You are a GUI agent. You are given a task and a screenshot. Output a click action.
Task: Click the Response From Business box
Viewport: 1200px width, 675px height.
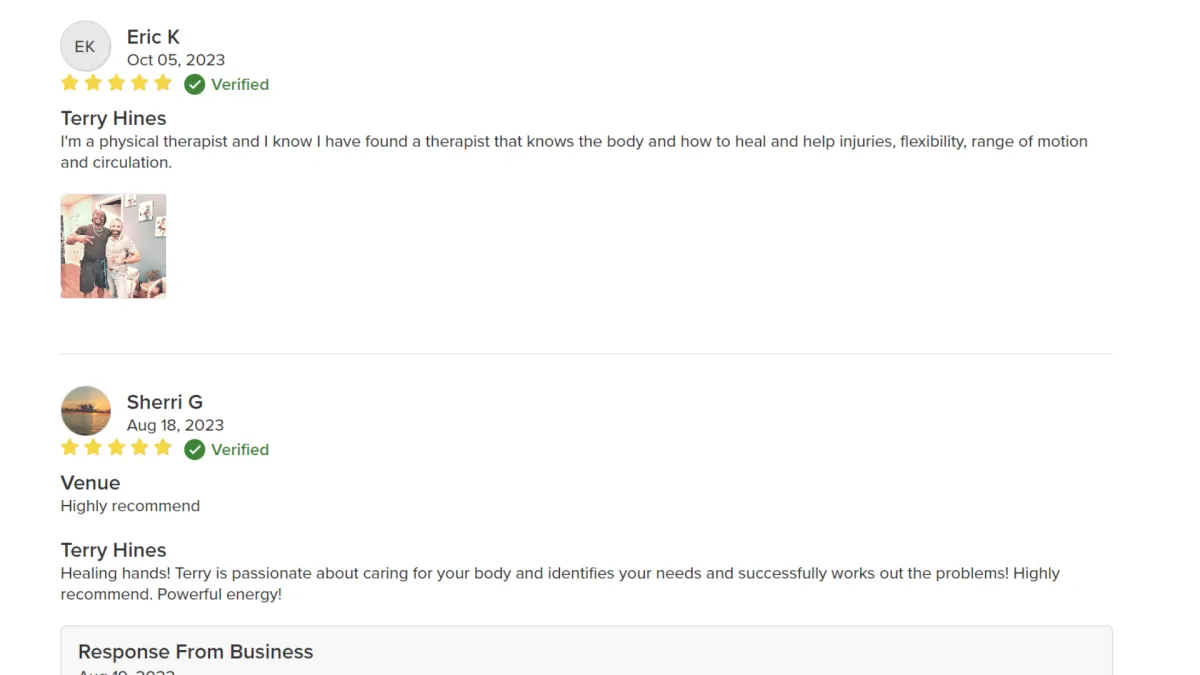click(586, 650)
